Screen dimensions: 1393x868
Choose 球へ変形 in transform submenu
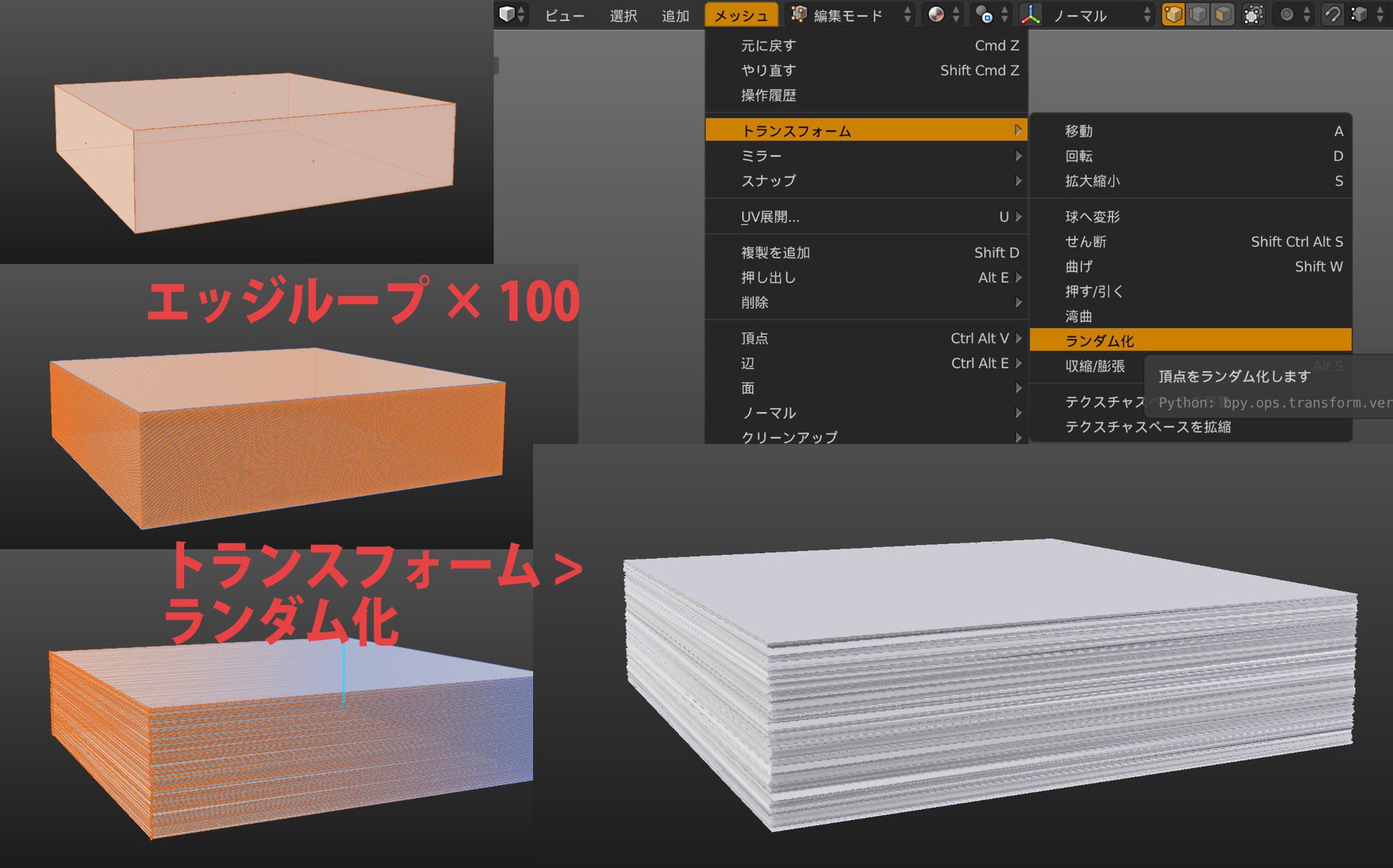(x=1190, y=216)
